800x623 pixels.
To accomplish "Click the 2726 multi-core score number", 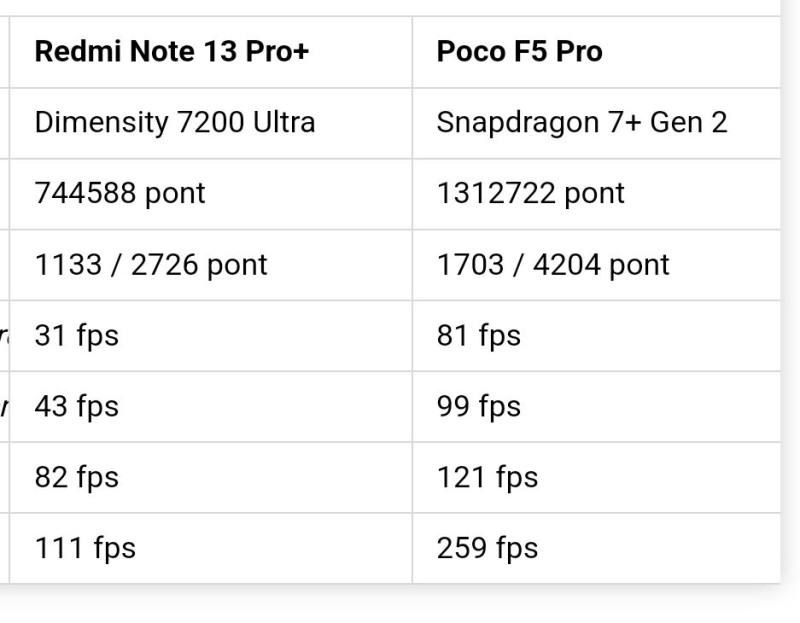I will (165, 265).
